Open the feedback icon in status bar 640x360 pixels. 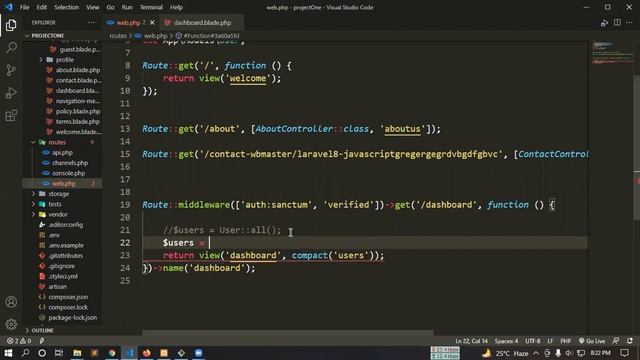616,341
